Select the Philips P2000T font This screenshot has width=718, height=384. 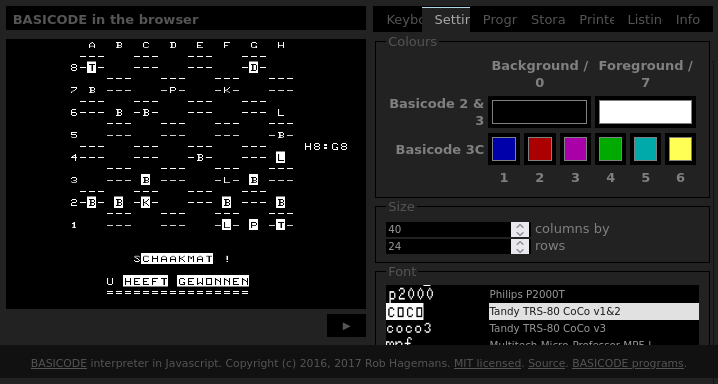point(542,294)
